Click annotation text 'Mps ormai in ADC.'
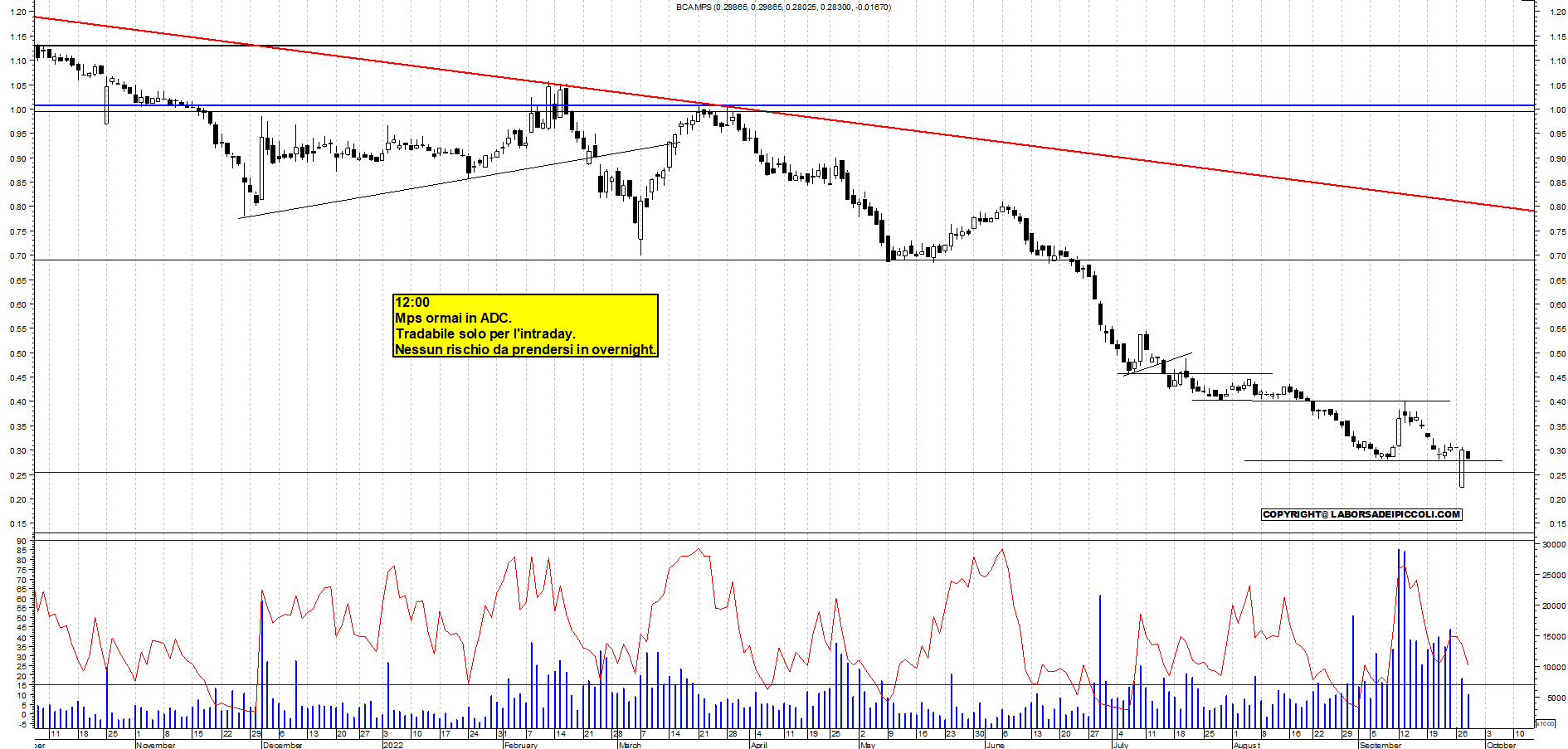The image size is (1568, 749). [453, 318]
